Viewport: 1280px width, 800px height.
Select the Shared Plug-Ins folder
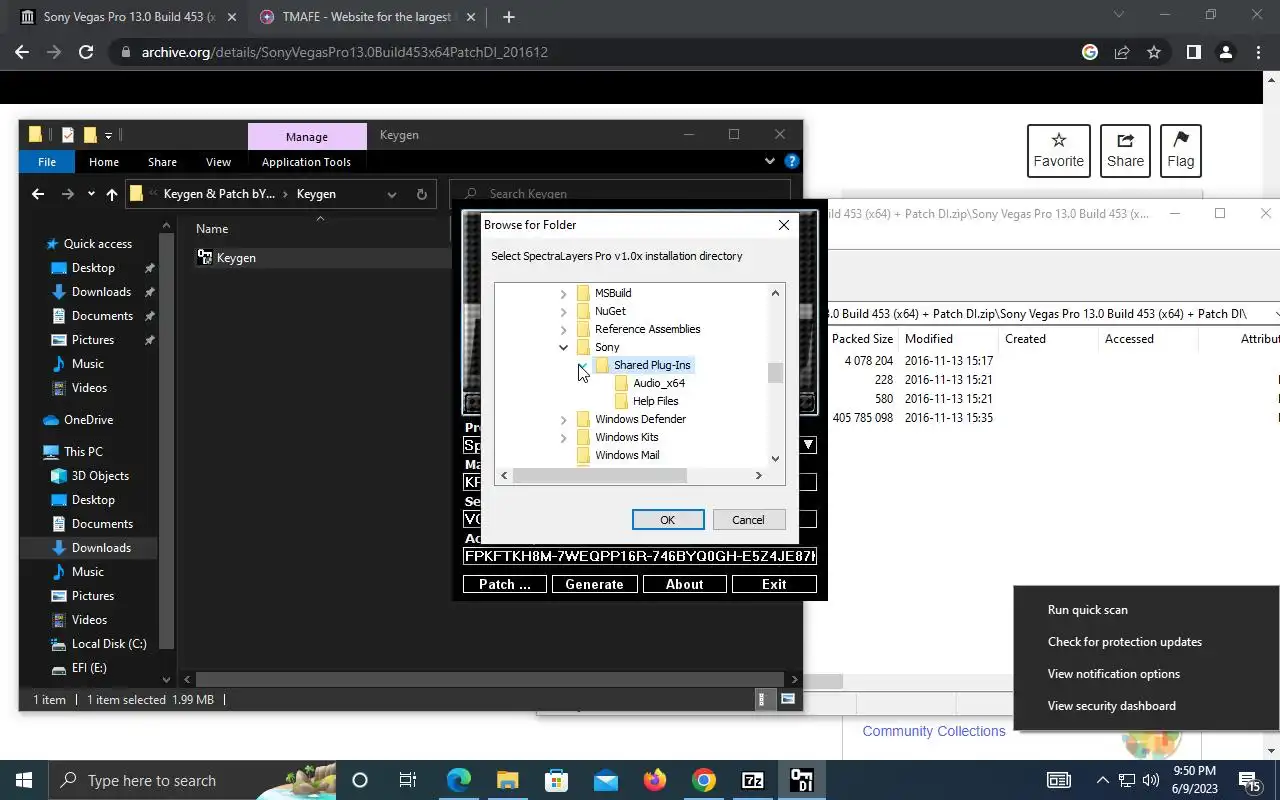click(652, 365)
